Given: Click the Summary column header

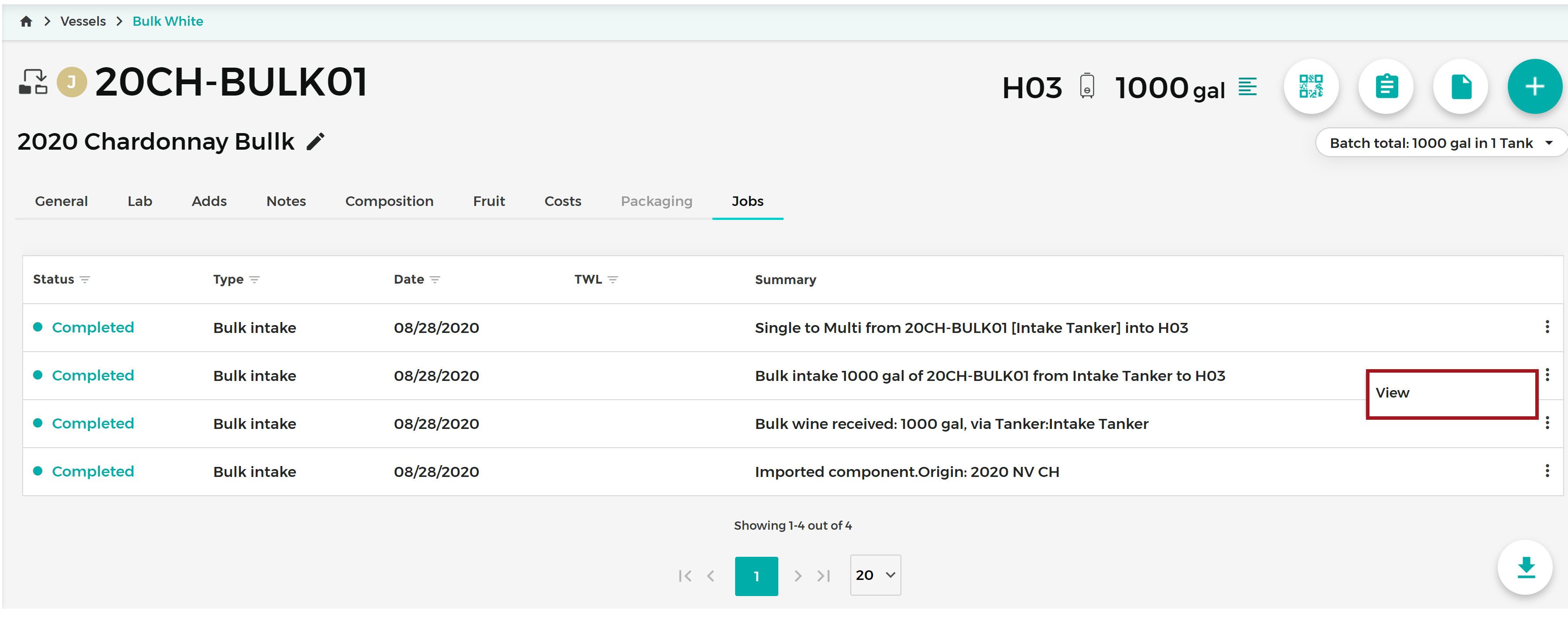Looking at the screenshot, I should point(785,280).
